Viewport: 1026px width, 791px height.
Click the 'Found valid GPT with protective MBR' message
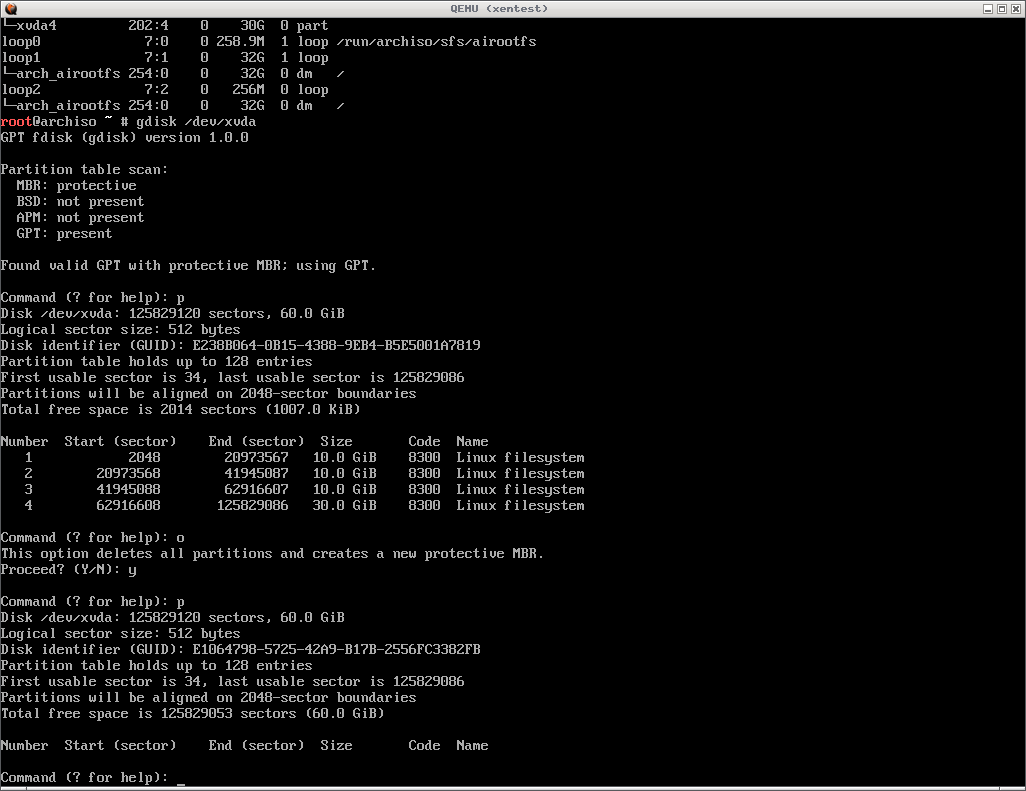(x=188, y=266)
